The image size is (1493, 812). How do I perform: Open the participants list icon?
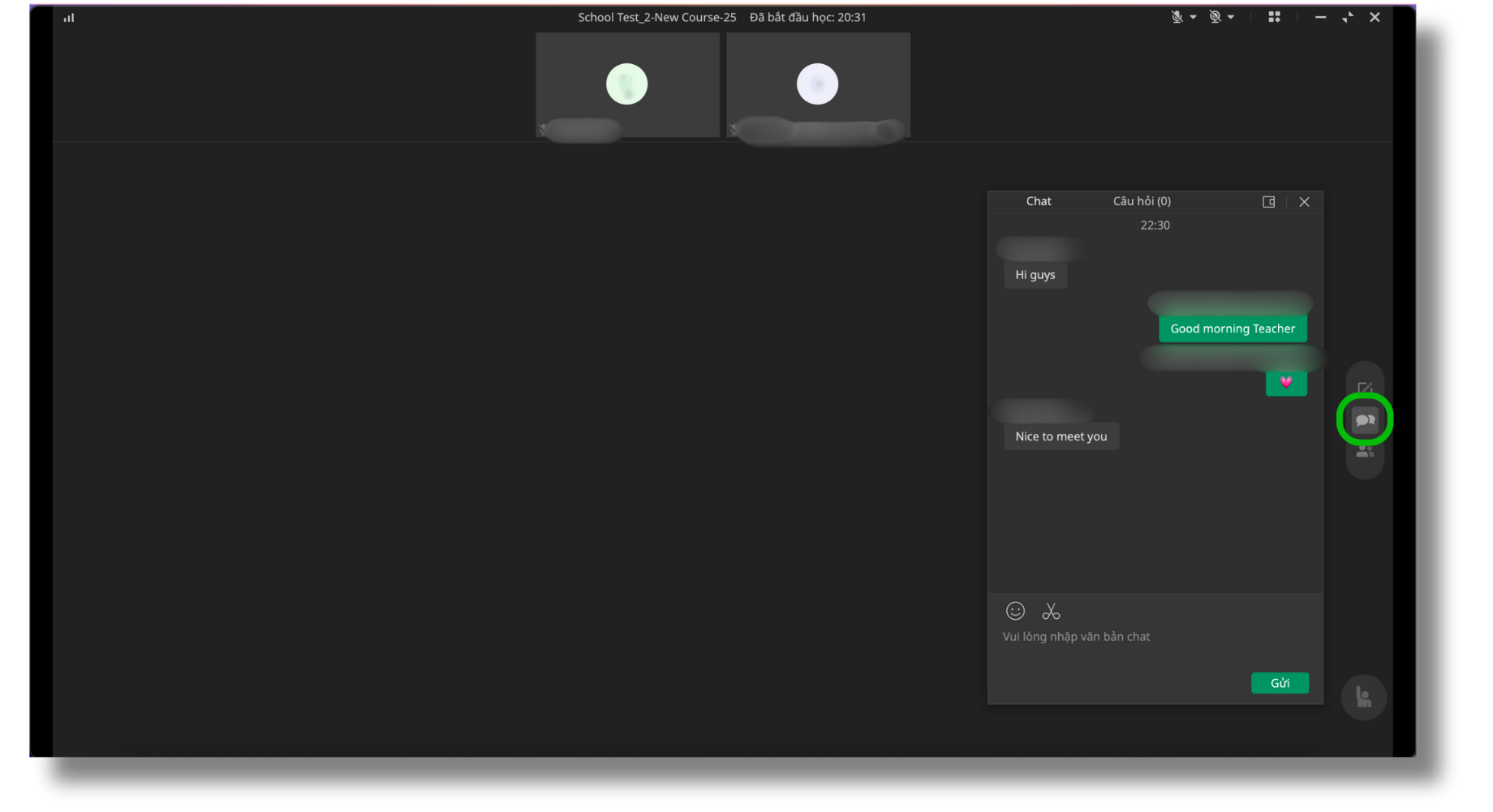(x=1365, y=452)
